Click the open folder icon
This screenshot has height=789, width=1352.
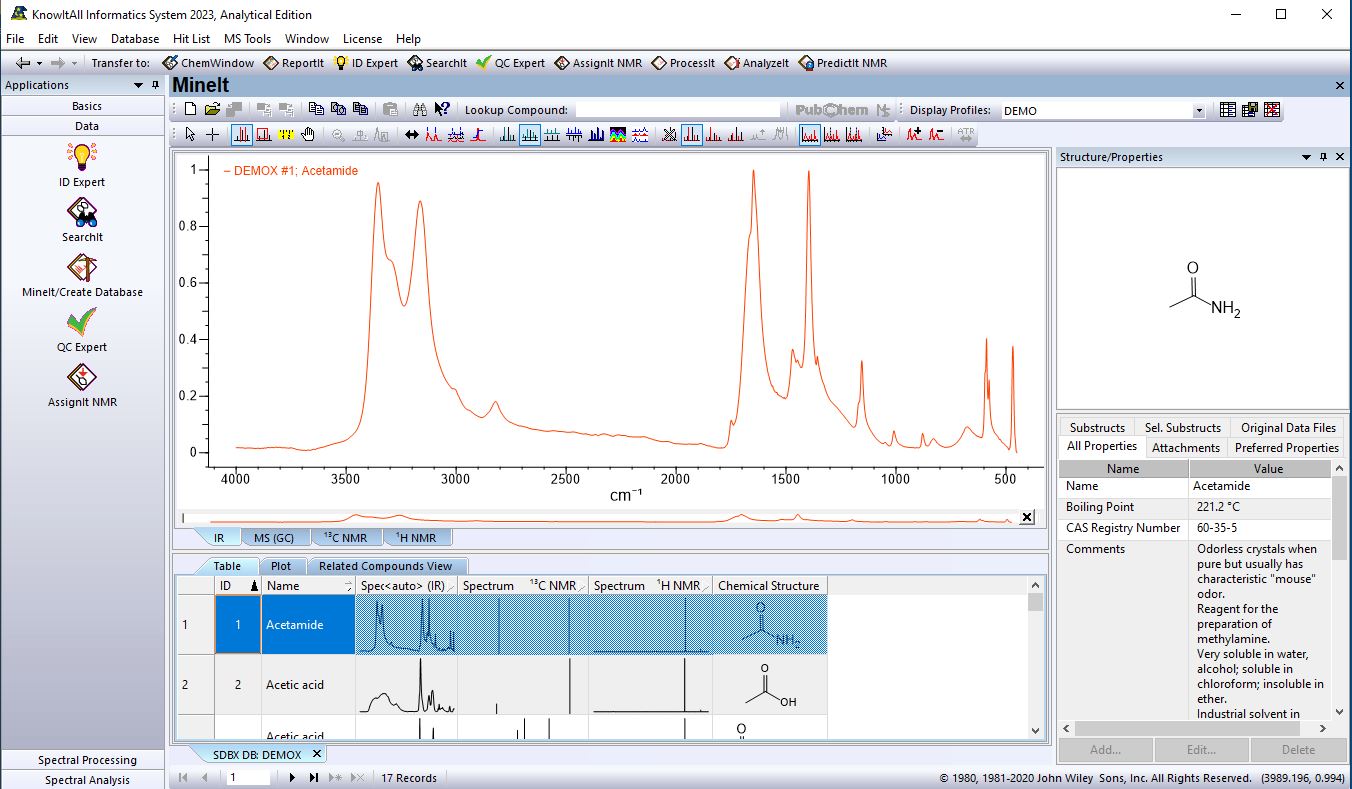pos(212,110)
